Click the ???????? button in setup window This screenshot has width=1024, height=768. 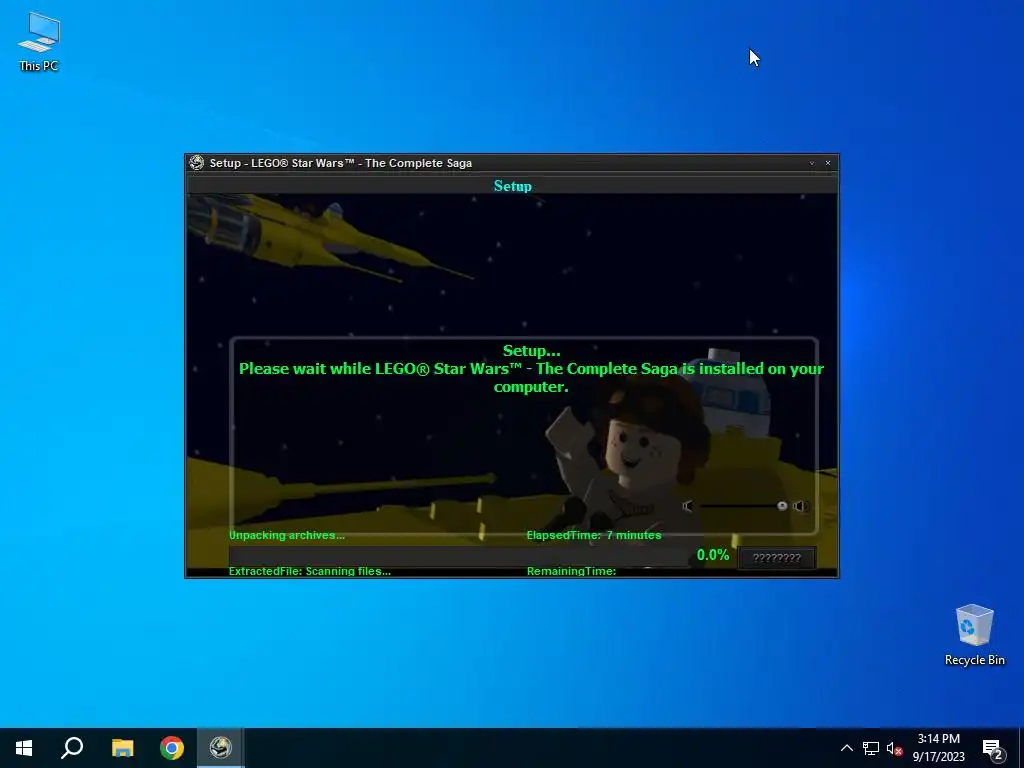coord(776,558)
